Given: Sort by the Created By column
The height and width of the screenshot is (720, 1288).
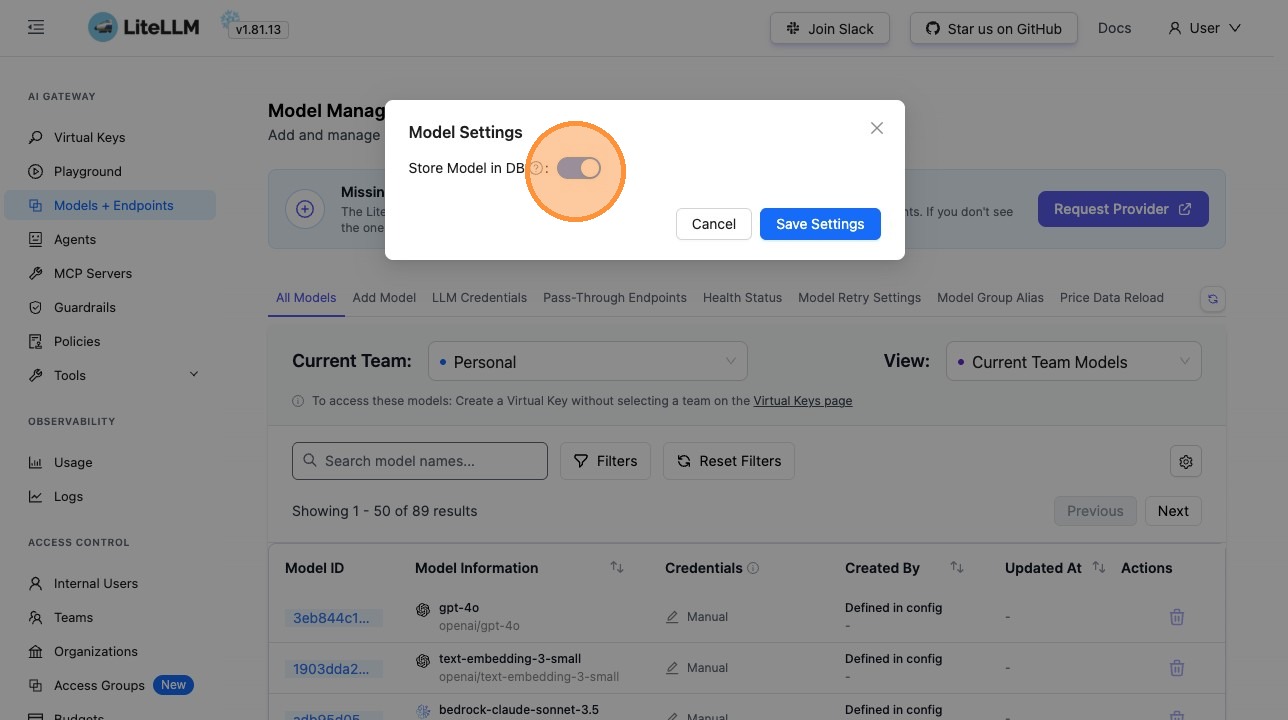Looking at the screenshot, I should (957, 568).
